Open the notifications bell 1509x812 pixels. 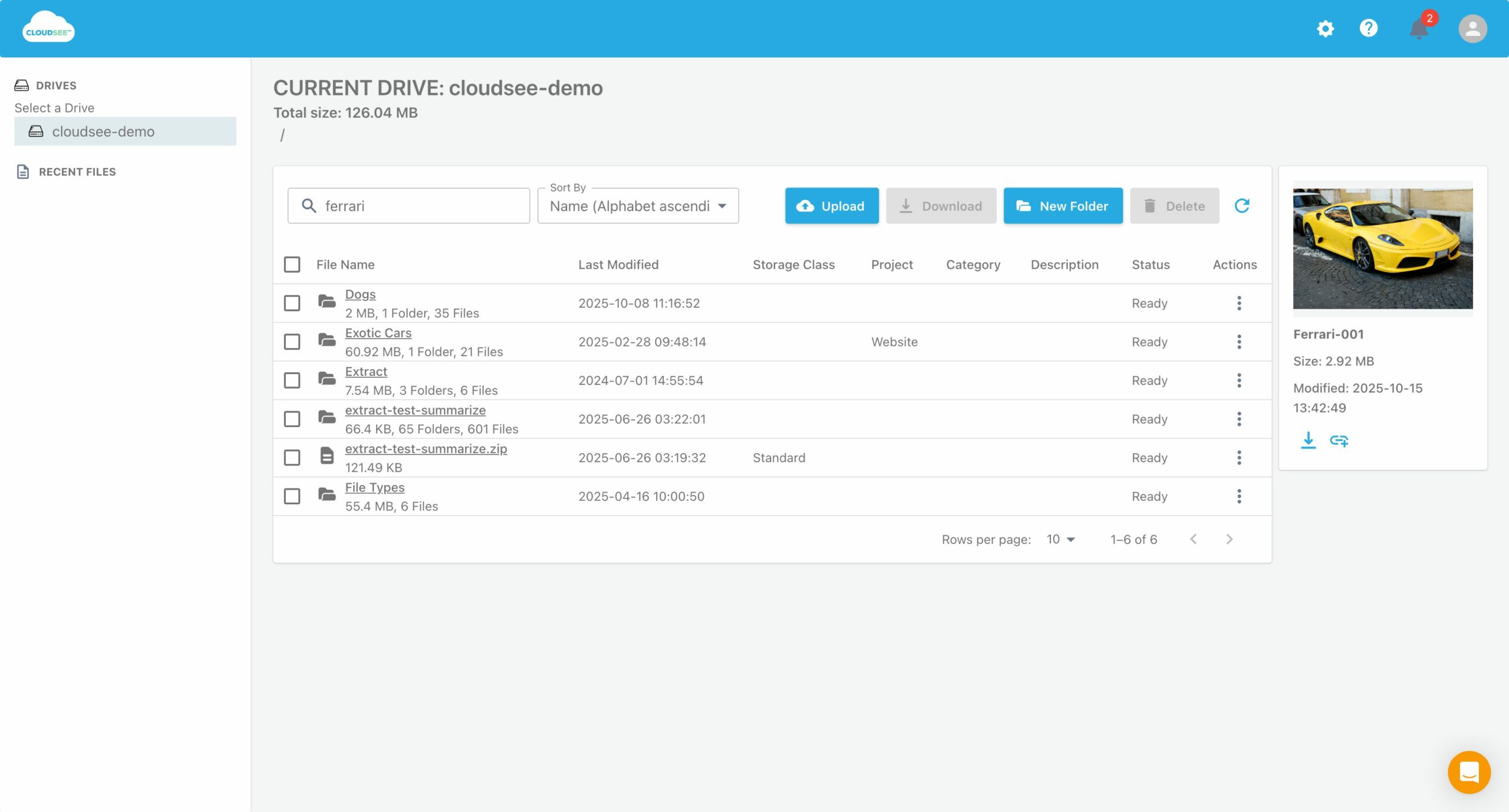(x=1419, y=28)
